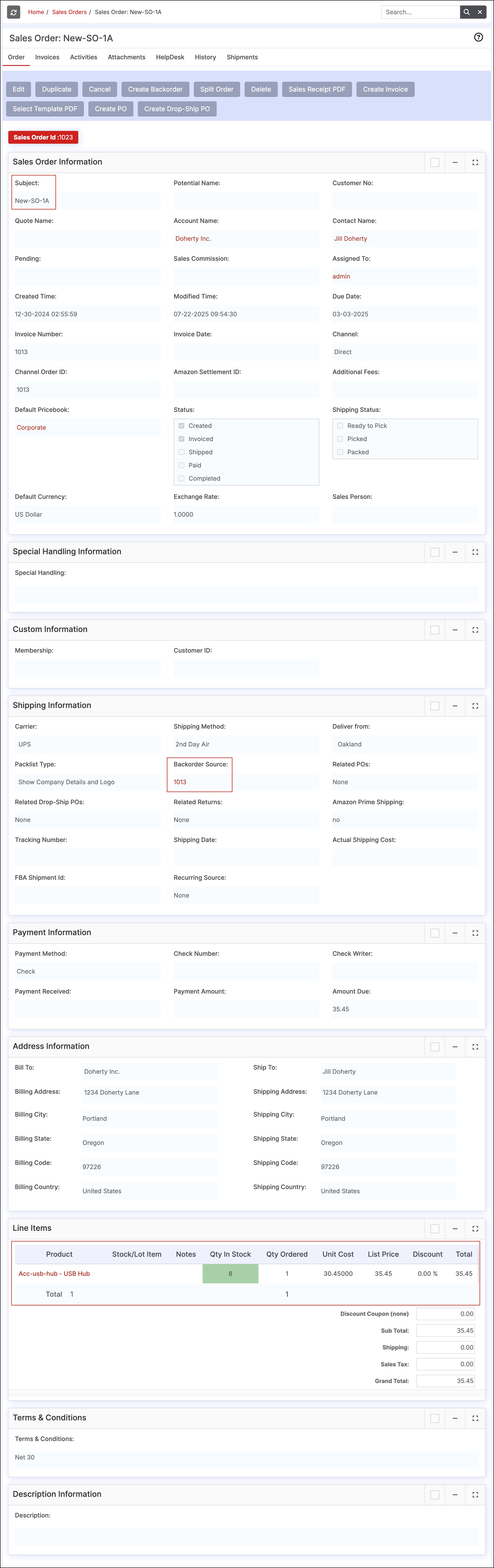This screenshot has width=494, height=1568.
Task: Maximize the Line Items panel
Action: click(x=475, y=1229)
